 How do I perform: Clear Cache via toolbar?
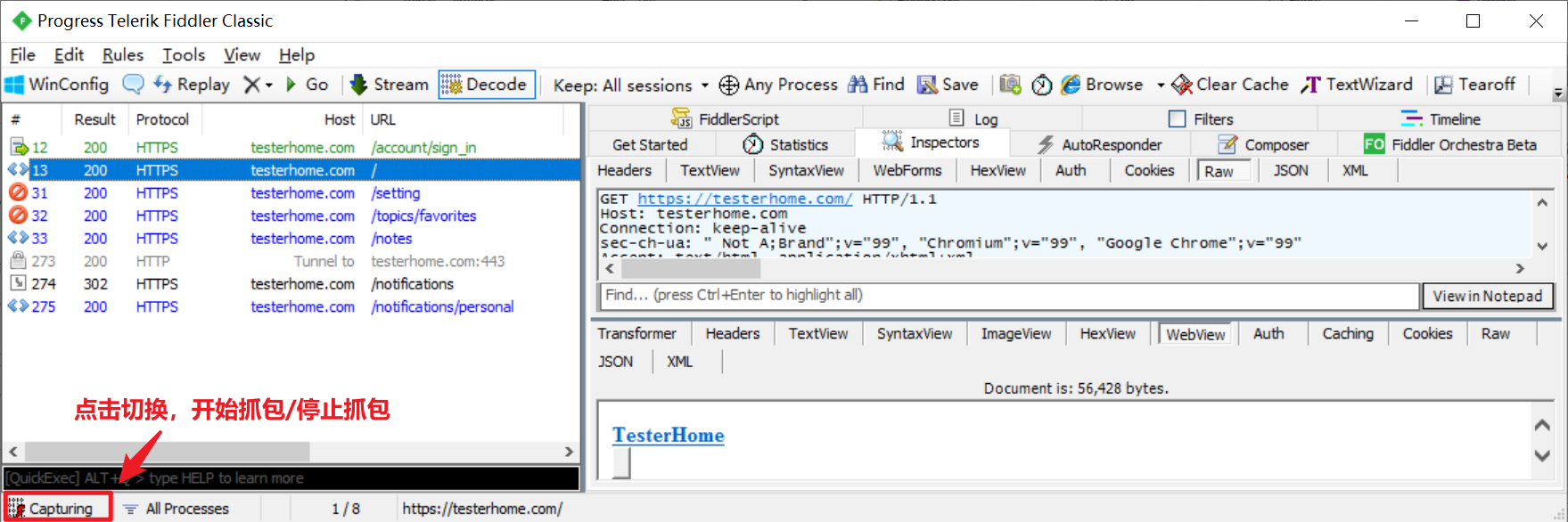(1230, 85)
